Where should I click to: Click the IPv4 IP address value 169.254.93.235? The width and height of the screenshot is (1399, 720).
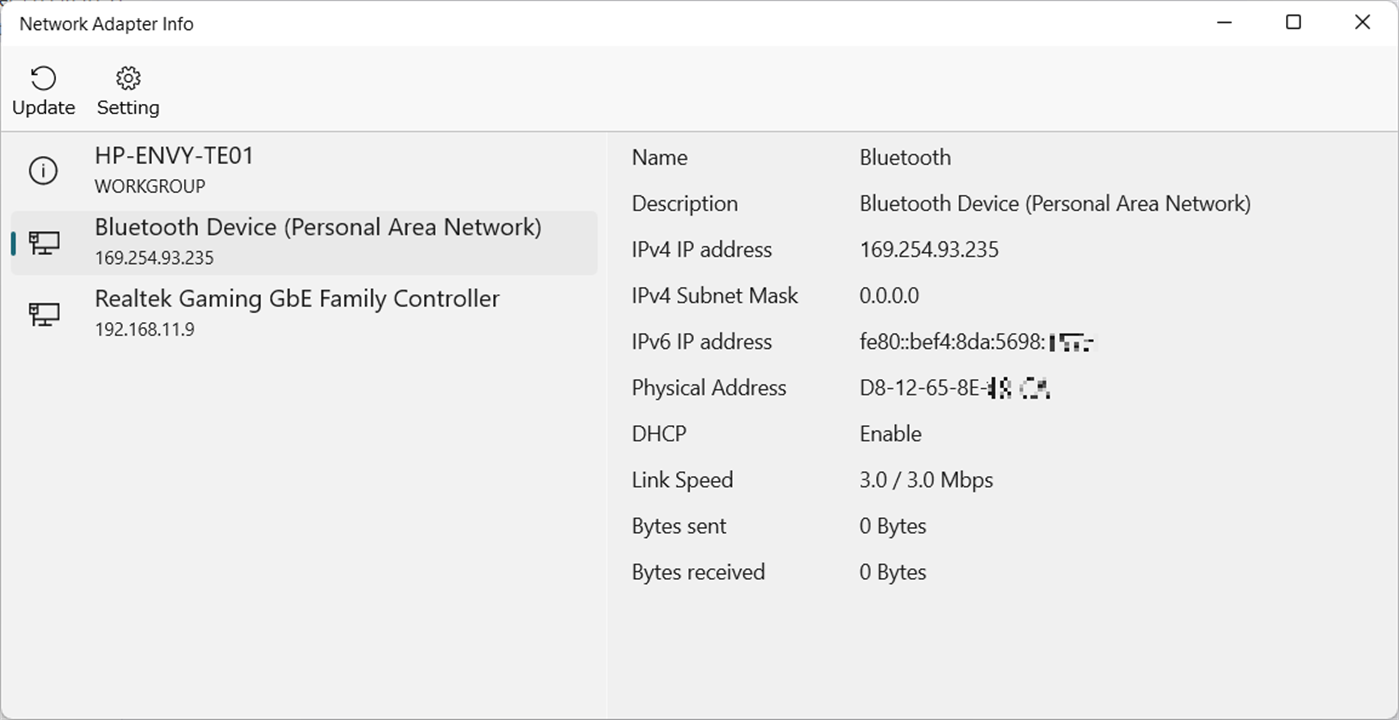click(928, 249)
